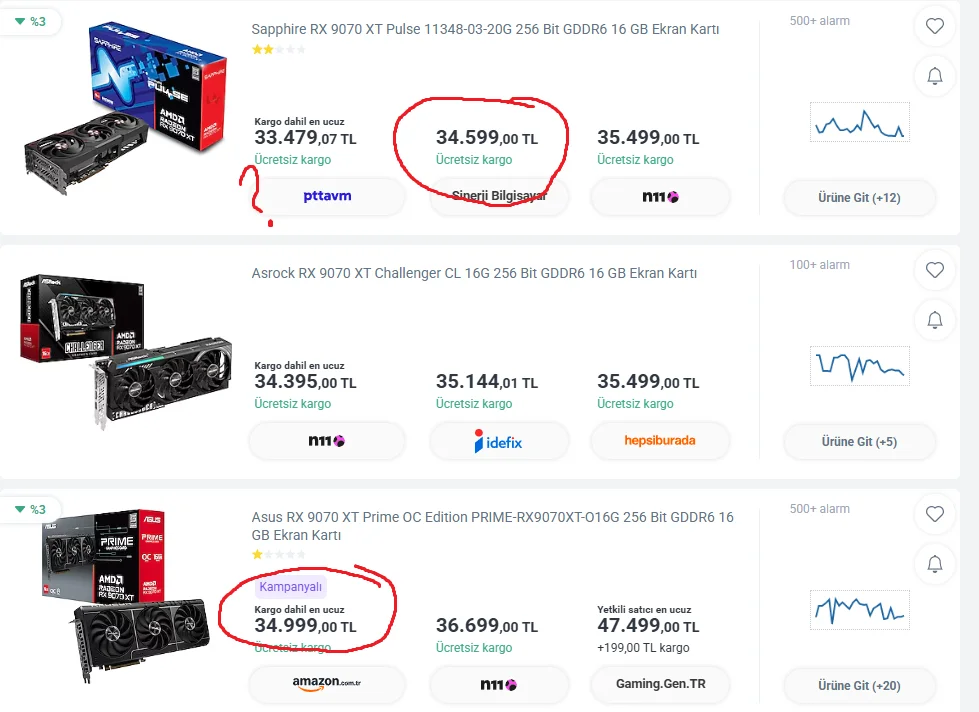
Task: Click the Asus Prime product image
Action: tap(124, 593)
